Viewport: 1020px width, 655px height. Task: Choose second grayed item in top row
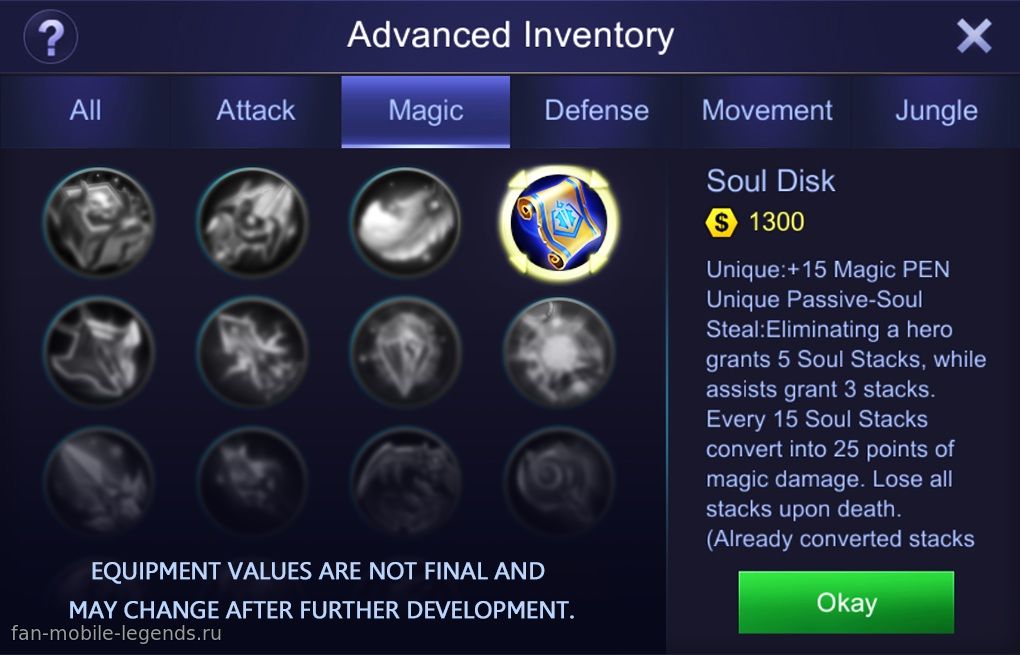click(252, 222)
